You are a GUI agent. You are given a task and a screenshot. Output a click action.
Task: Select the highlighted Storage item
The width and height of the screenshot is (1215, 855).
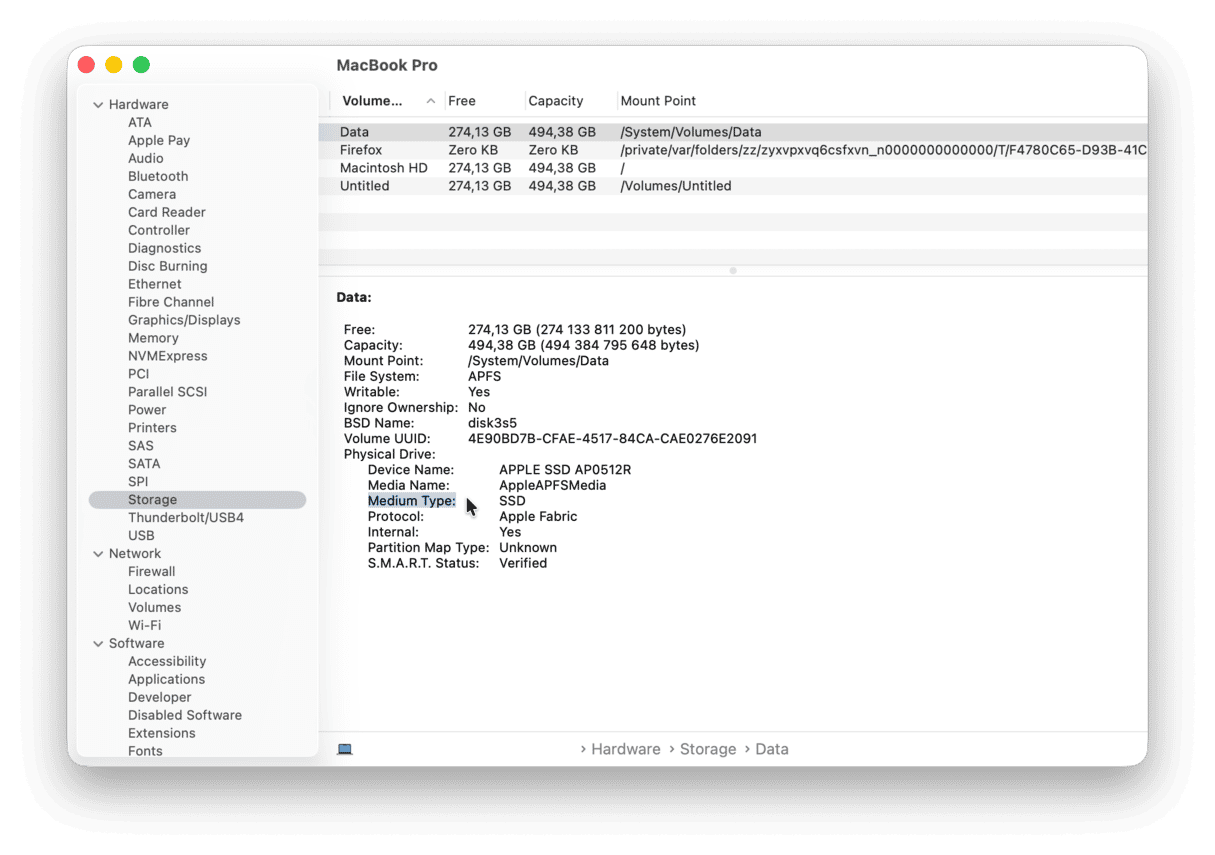197,500
